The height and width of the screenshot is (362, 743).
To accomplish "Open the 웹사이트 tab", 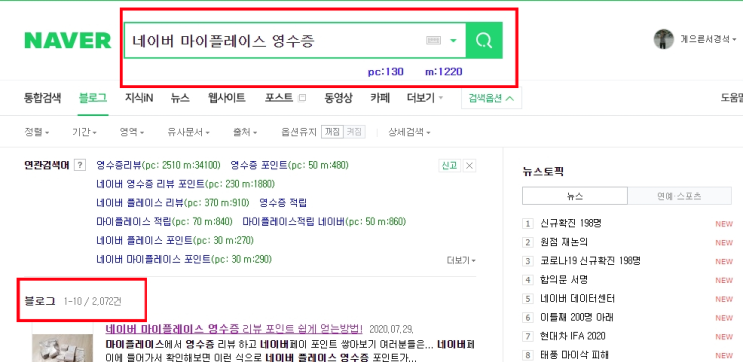I will tap(227, 98).
